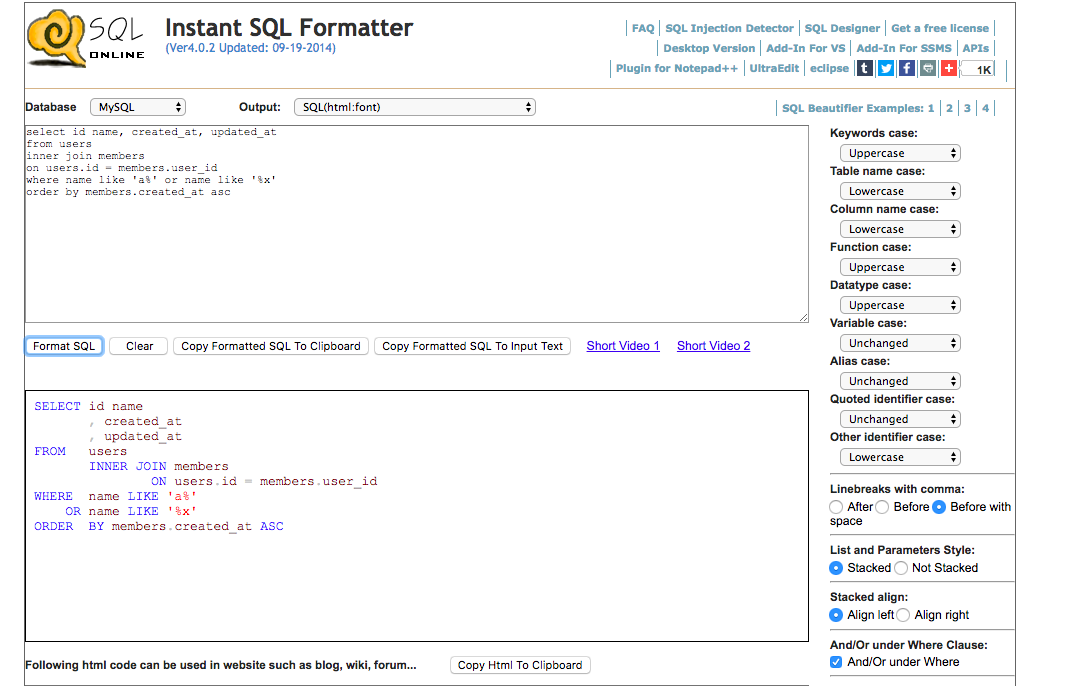Viewport: 1084px width, 686px height.
Task: Click the print icon
Action: [x=928, y=68]
